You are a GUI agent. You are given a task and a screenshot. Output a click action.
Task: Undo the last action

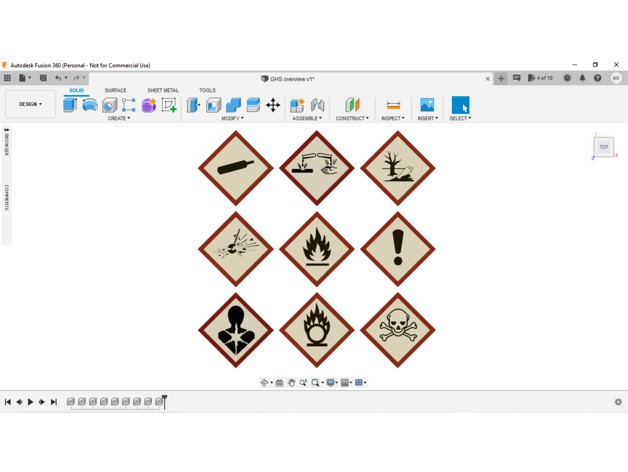(x=58, y=78)
